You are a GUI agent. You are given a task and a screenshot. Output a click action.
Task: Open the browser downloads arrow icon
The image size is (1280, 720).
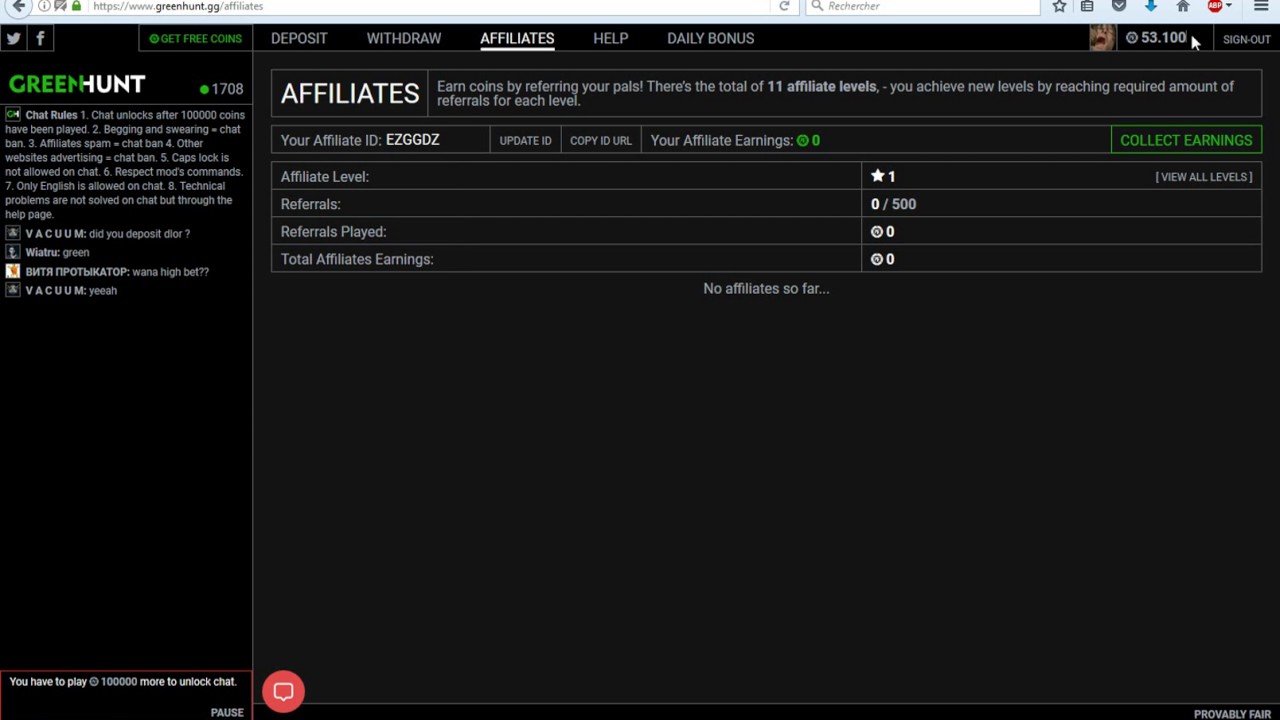1151,6
